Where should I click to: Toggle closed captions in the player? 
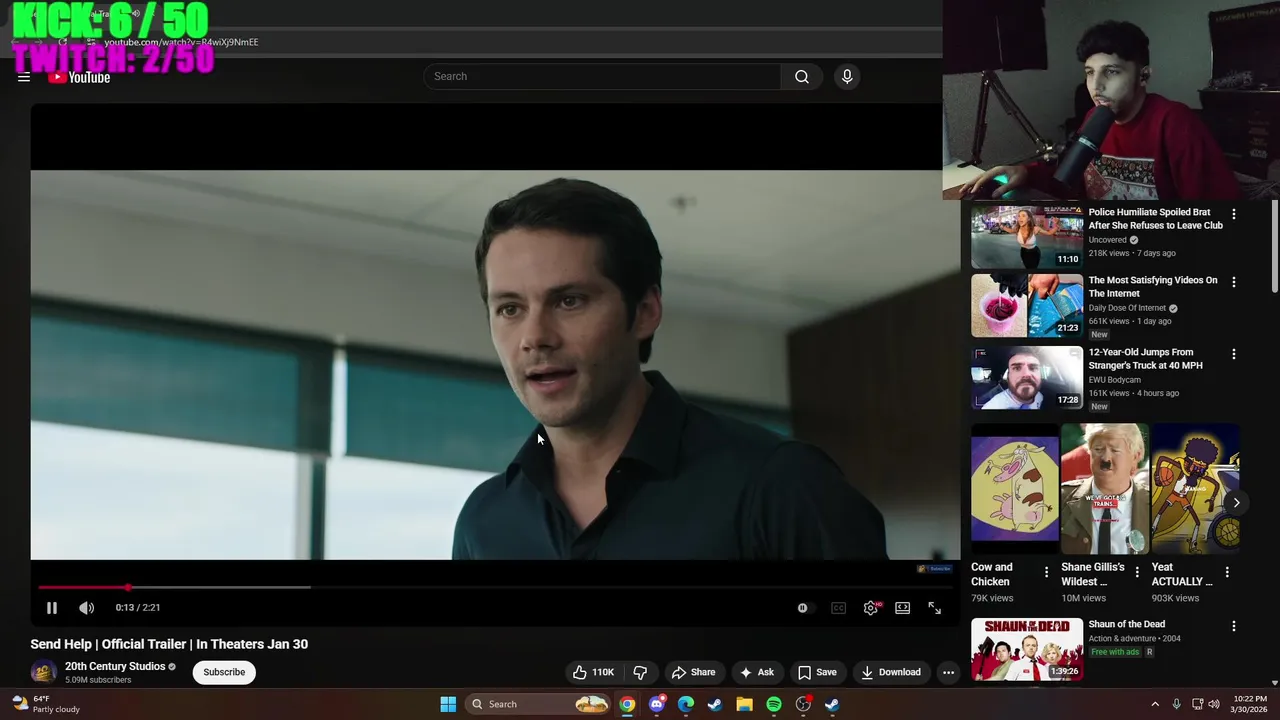click(838, 607)
